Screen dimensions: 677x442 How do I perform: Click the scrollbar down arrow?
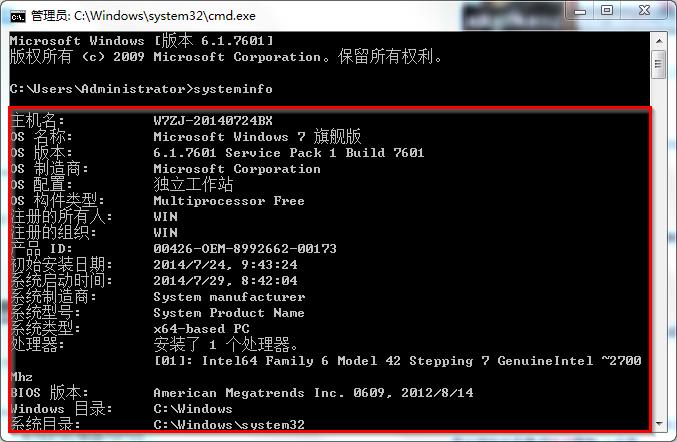click(658, 423)
